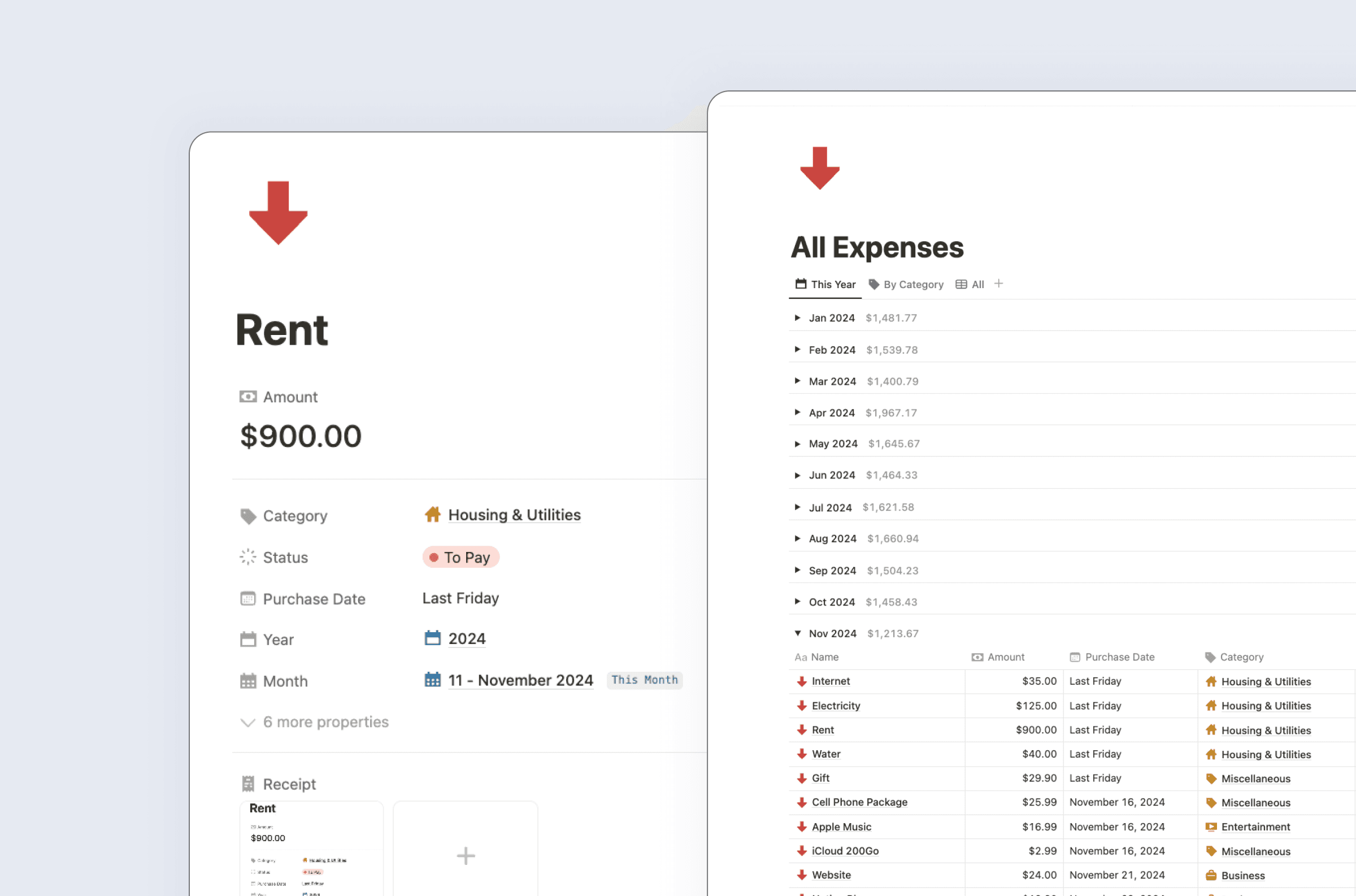This screenshot has width=1356, height=896.
Task: Click the receipt icon beside the Receipt heading
Action: 249,783
